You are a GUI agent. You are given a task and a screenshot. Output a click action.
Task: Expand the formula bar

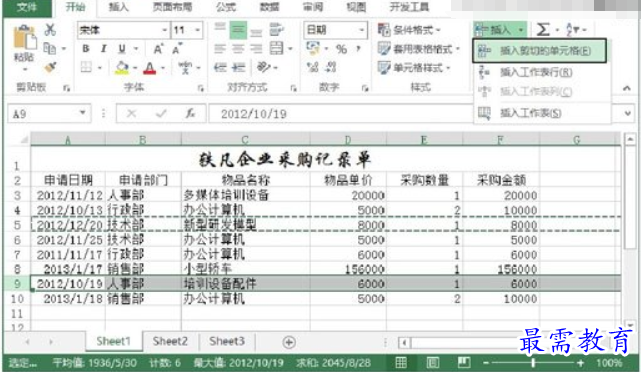pos(628,113)
